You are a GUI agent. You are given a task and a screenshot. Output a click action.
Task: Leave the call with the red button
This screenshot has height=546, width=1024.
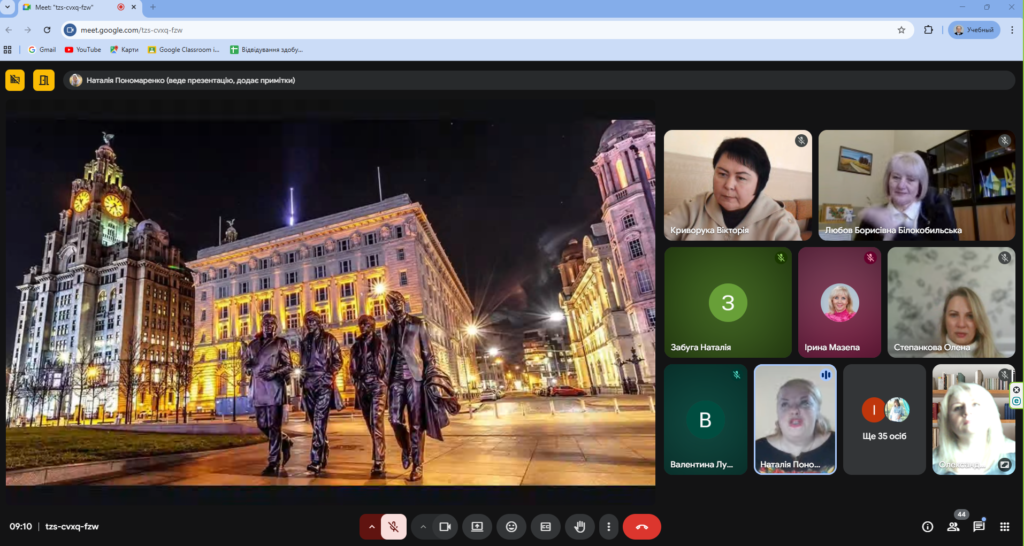pos(641,526)
